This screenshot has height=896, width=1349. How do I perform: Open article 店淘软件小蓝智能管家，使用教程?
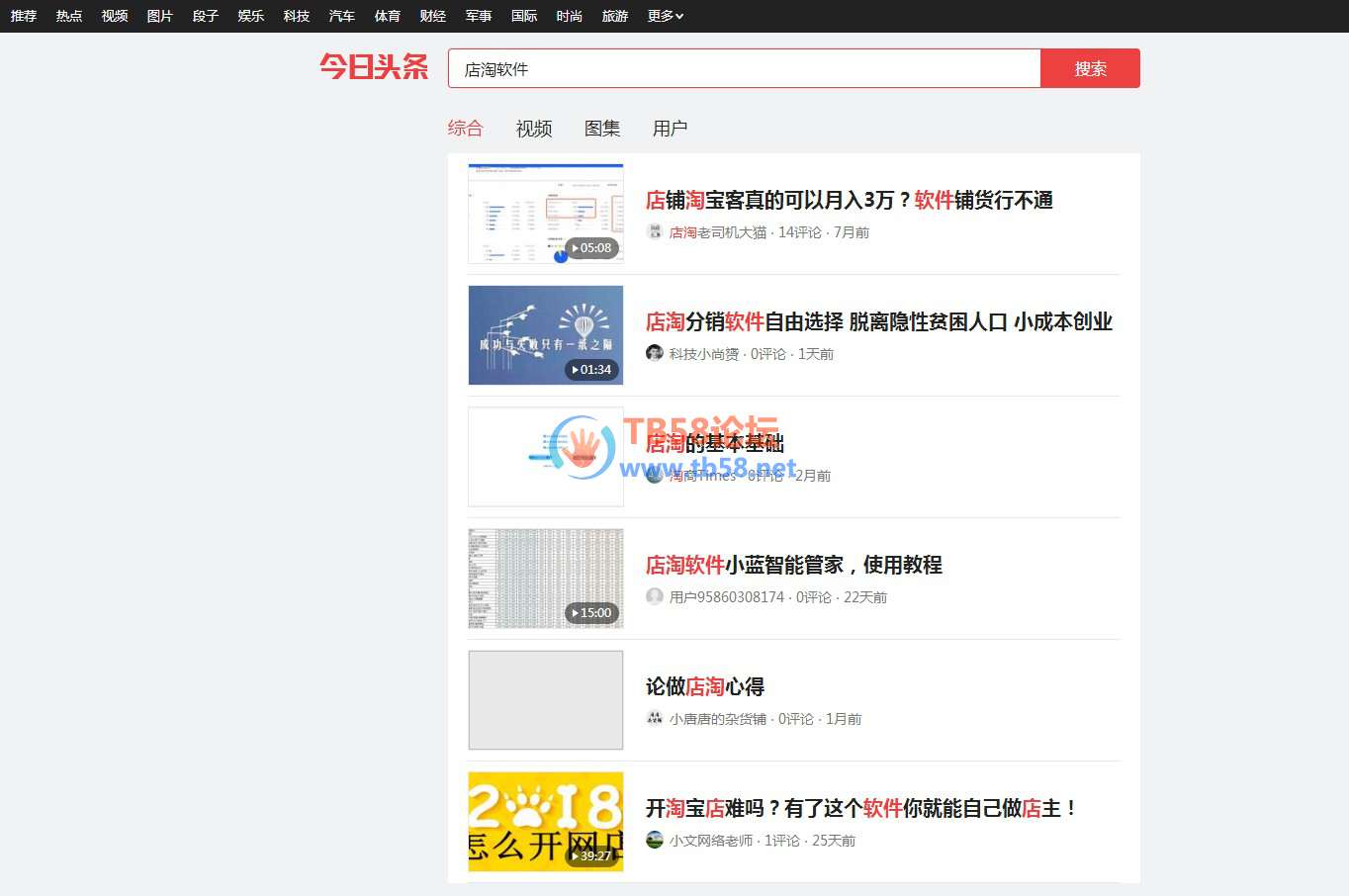(x=794, y=565)
